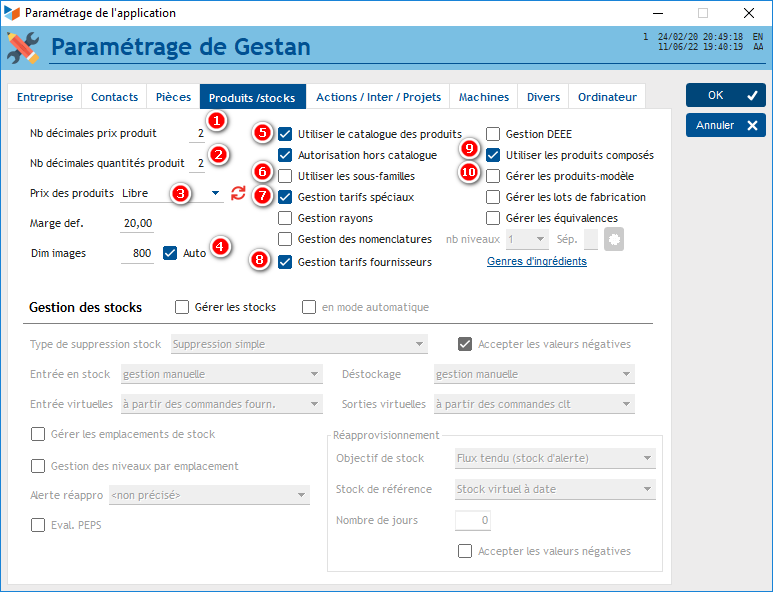Click the wrench and screwdriver header icon
Screen dimensions: 773x592
(23, 47)
